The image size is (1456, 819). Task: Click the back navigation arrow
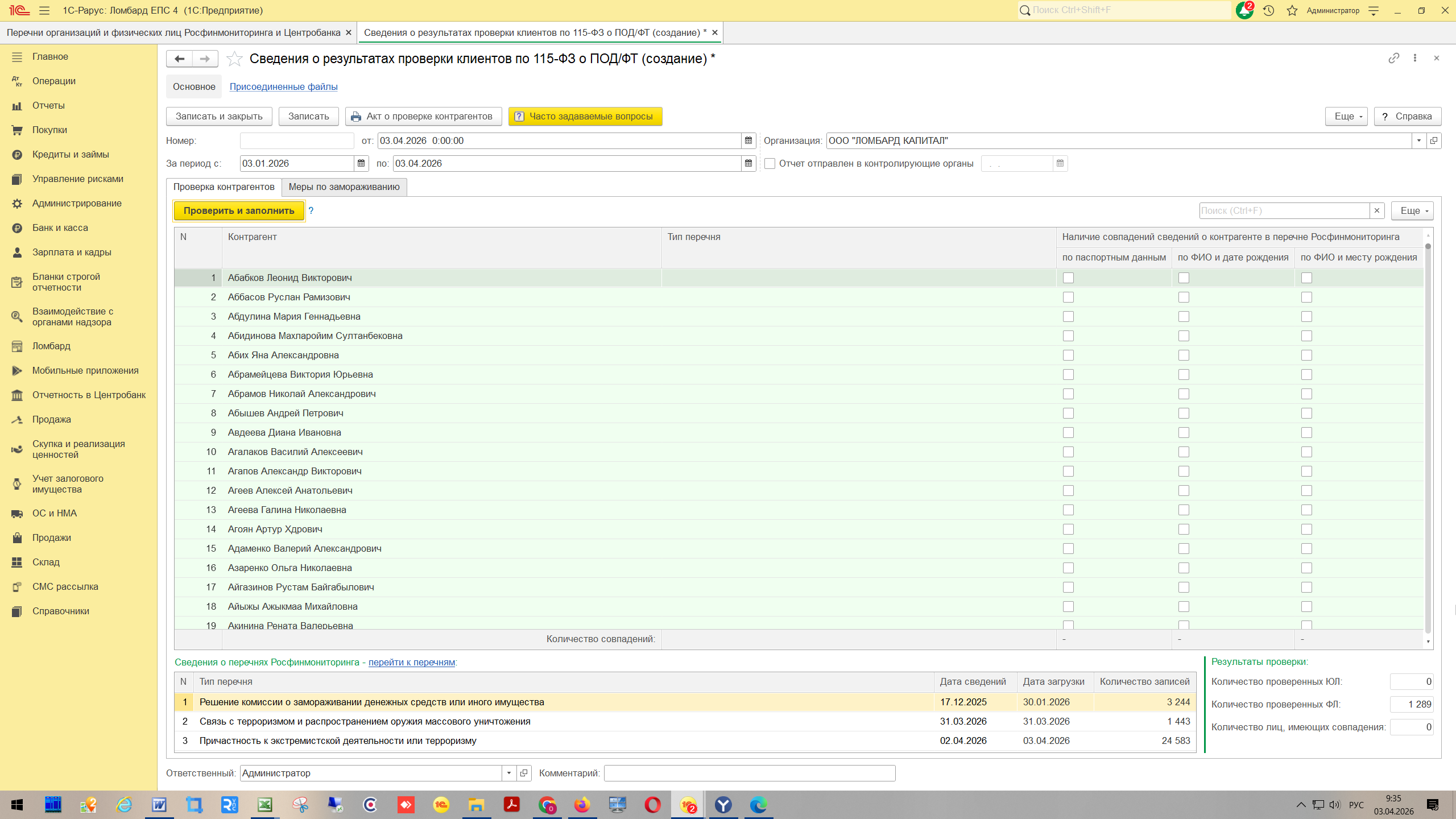(179, 59)
